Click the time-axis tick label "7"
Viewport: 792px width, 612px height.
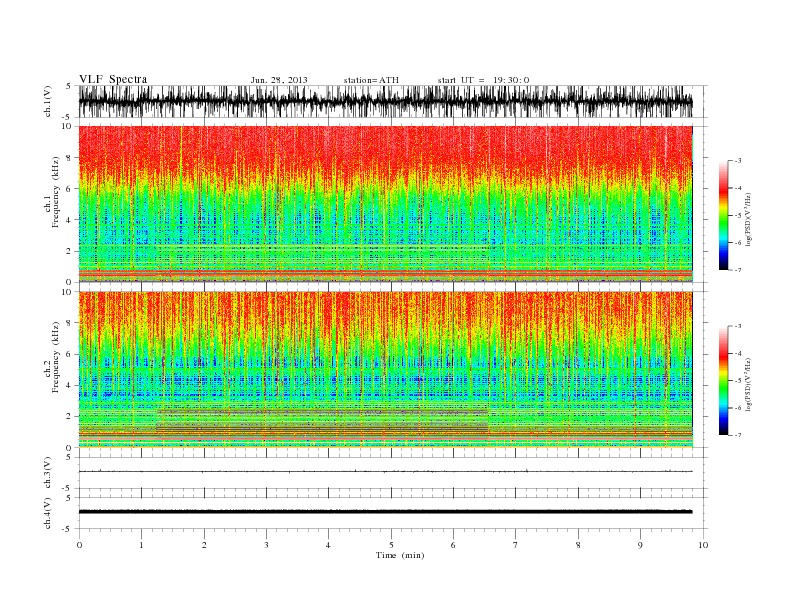[x=516, y=545]
